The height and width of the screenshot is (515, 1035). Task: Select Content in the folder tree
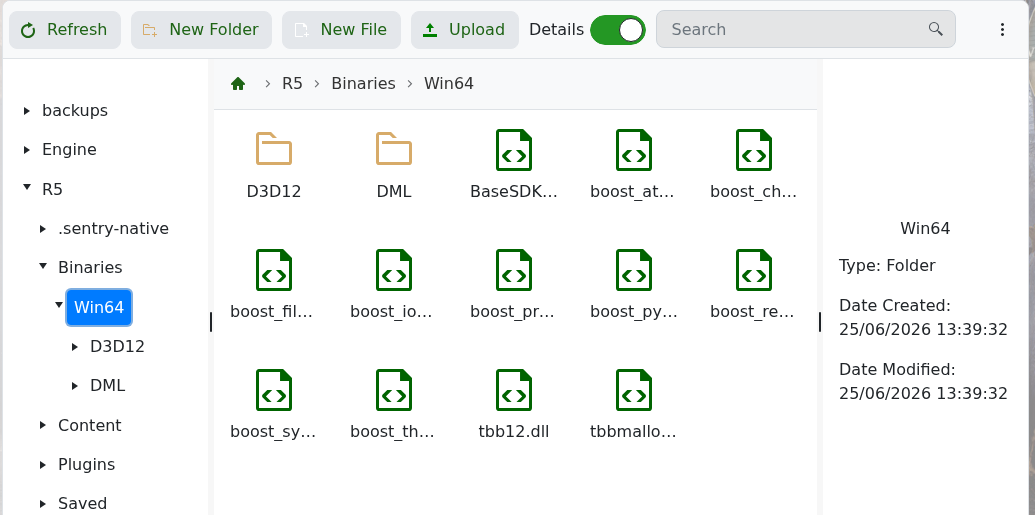click(x=90, y=425)
